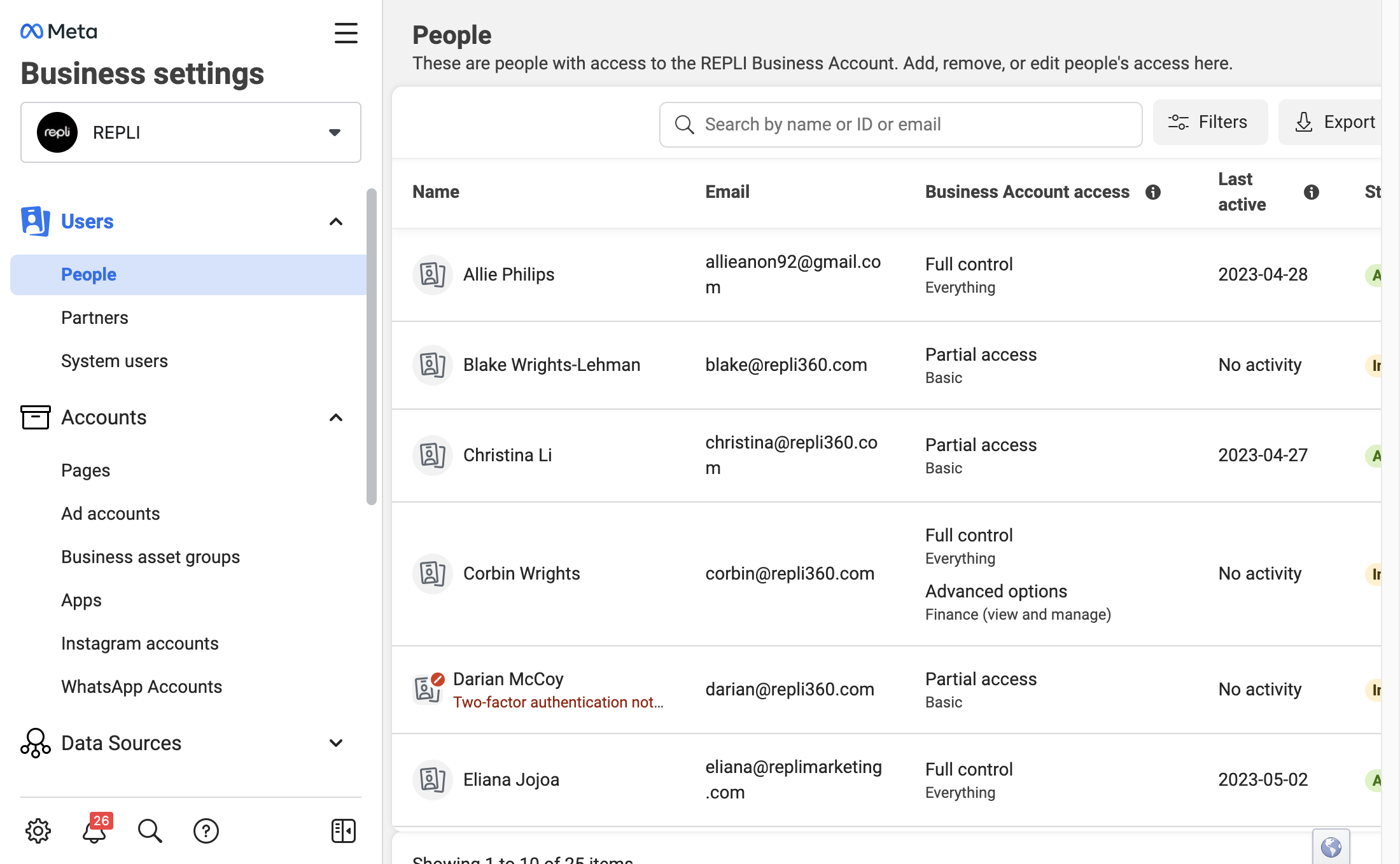Open the help question mark icon
The image size is (1400, 864).
coord(206,831)
